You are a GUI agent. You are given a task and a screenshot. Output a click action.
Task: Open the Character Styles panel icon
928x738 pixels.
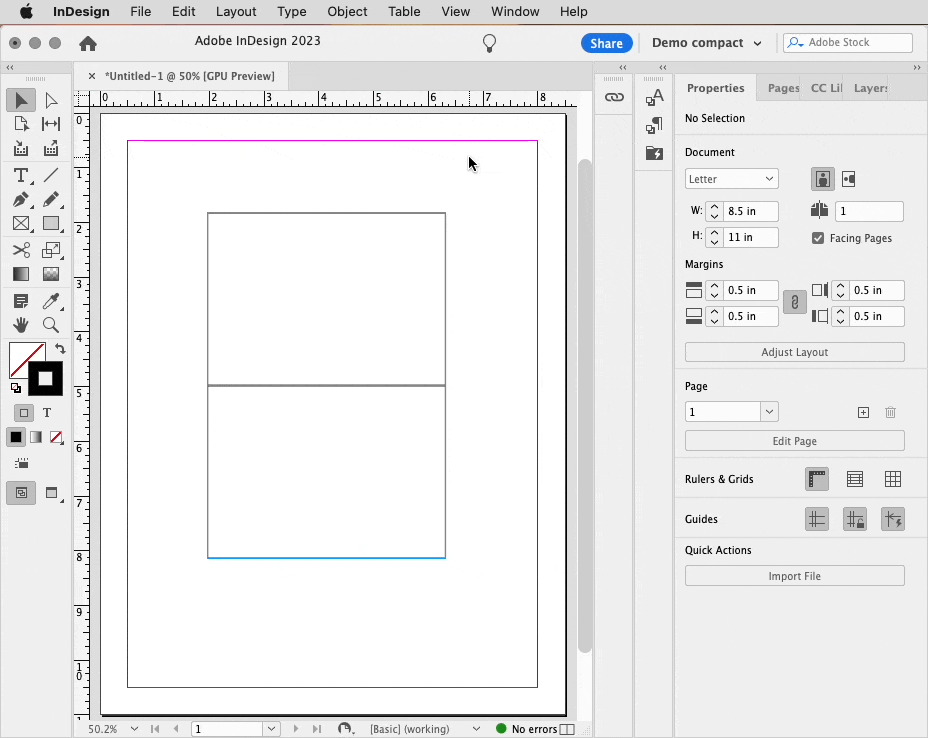655,98
